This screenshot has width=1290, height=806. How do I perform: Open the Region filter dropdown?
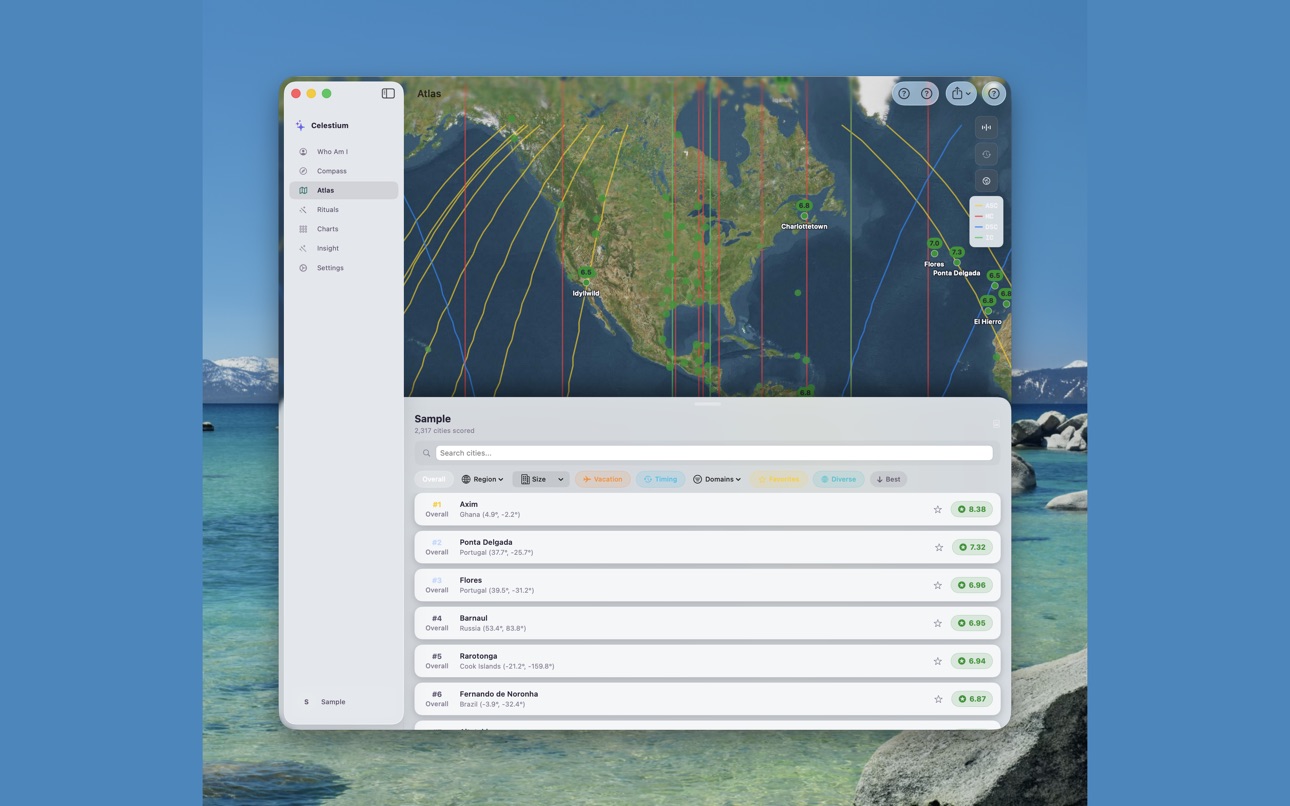click(x=482, y=479)
